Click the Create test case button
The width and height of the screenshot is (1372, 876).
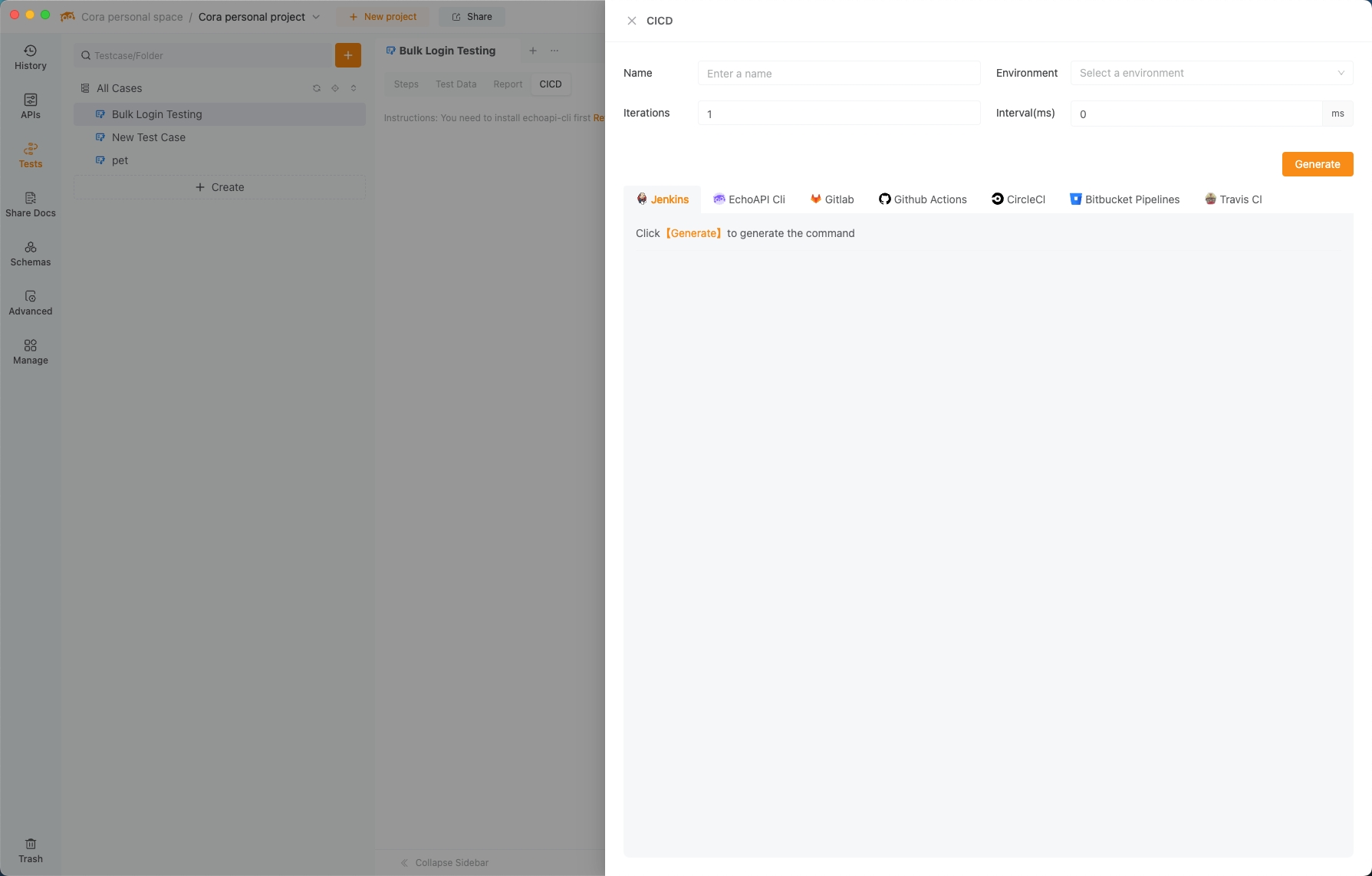219,187
